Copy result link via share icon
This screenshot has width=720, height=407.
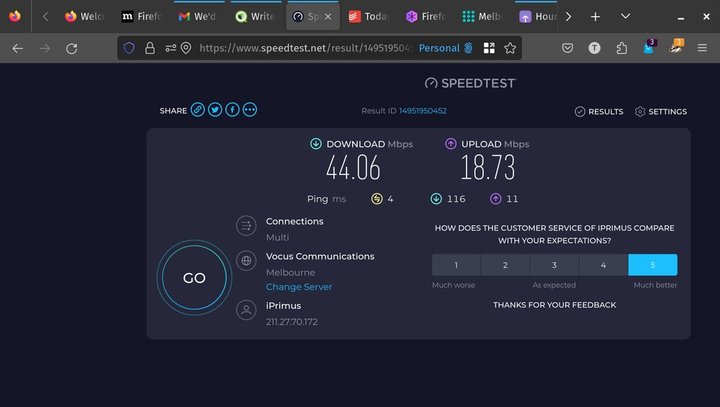[x=197, y=110]
